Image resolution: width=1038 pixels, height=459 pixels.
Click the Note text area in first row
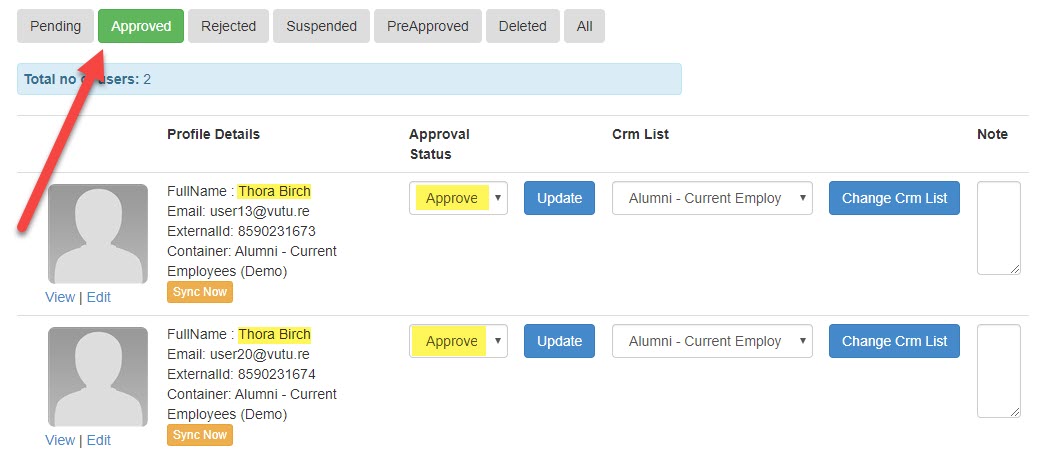(999, 228)
